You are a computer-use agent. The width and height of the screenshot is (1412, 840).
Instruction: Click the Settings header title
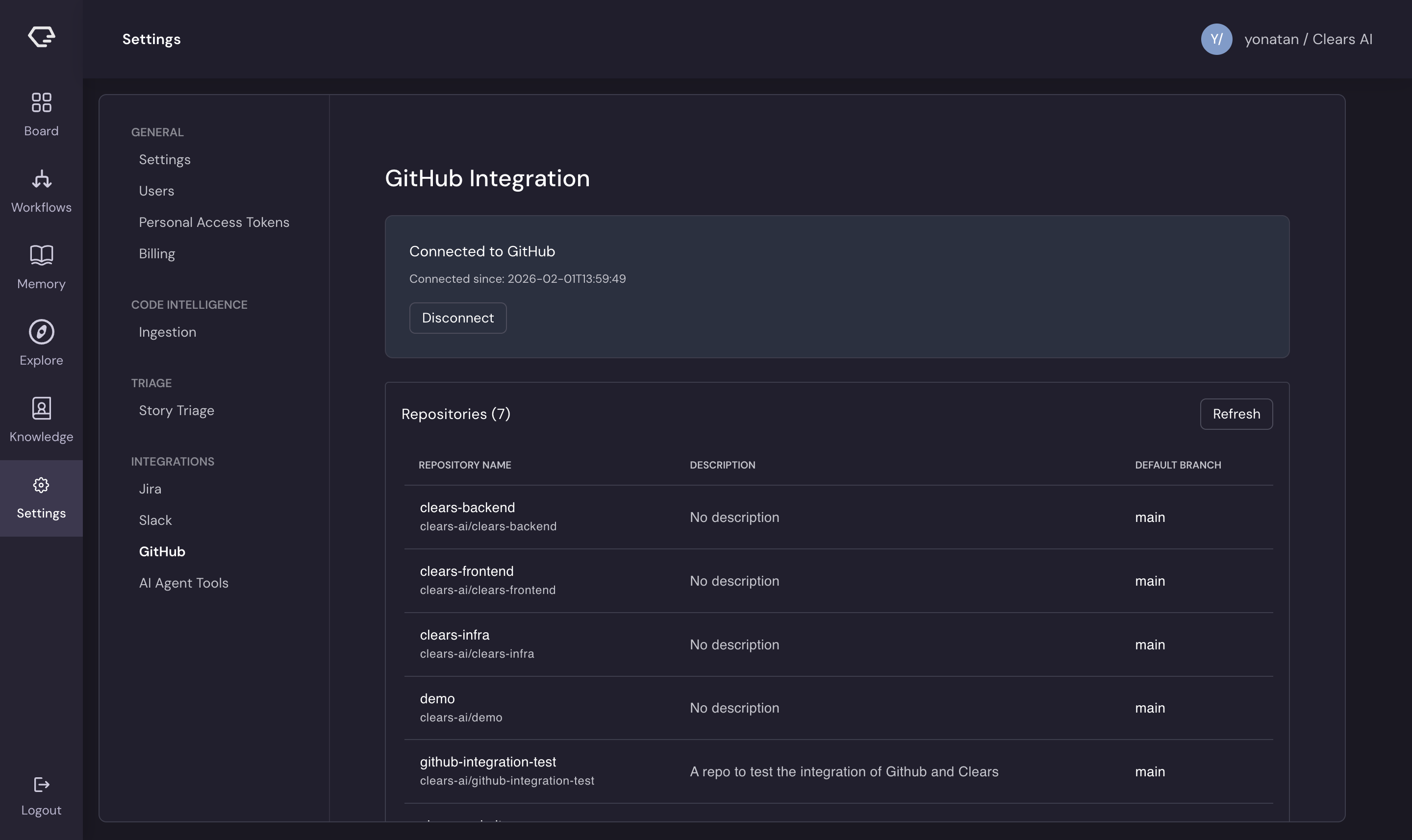tap(151, 39)
